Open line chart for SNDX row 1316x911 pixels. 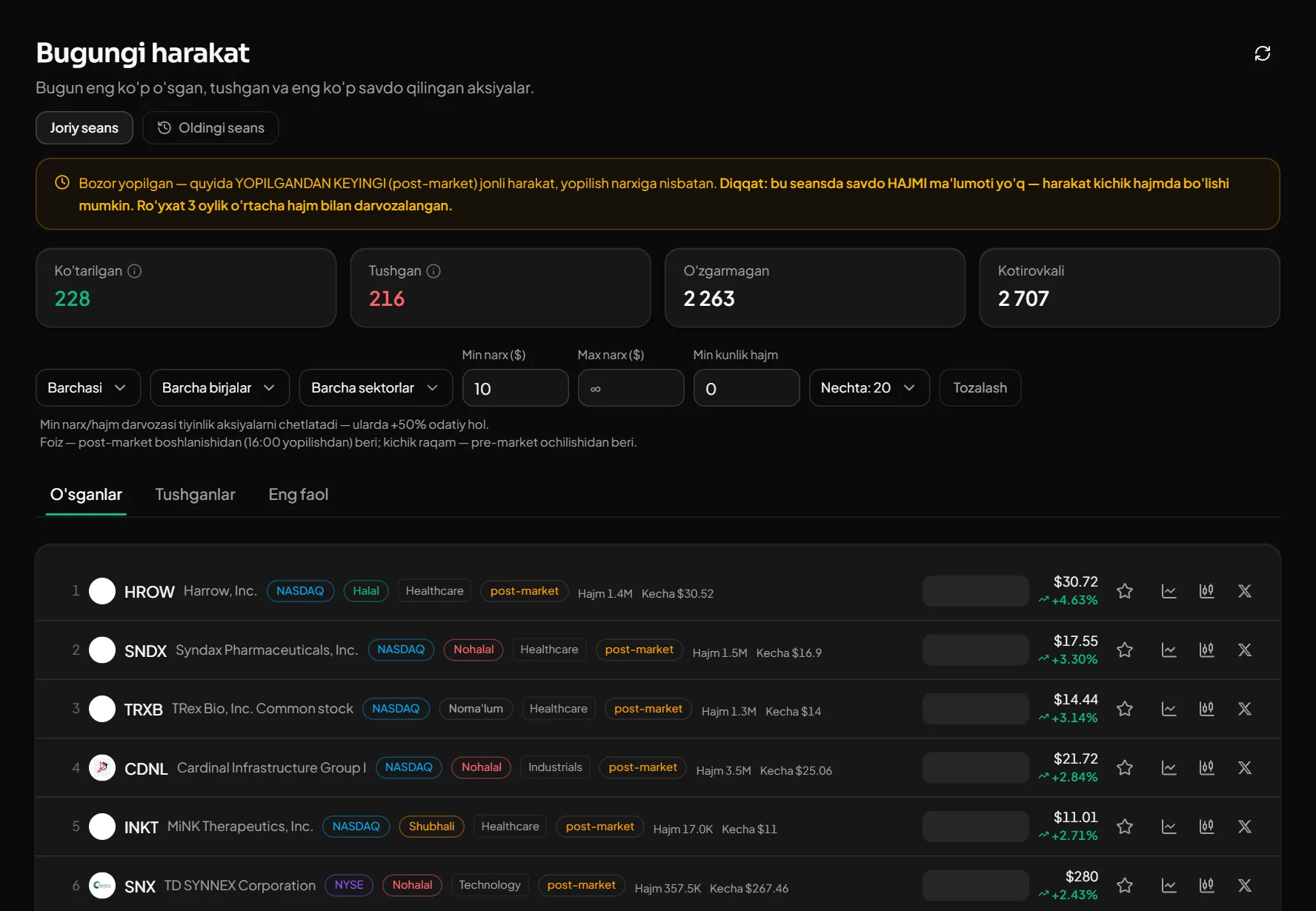1169,650
